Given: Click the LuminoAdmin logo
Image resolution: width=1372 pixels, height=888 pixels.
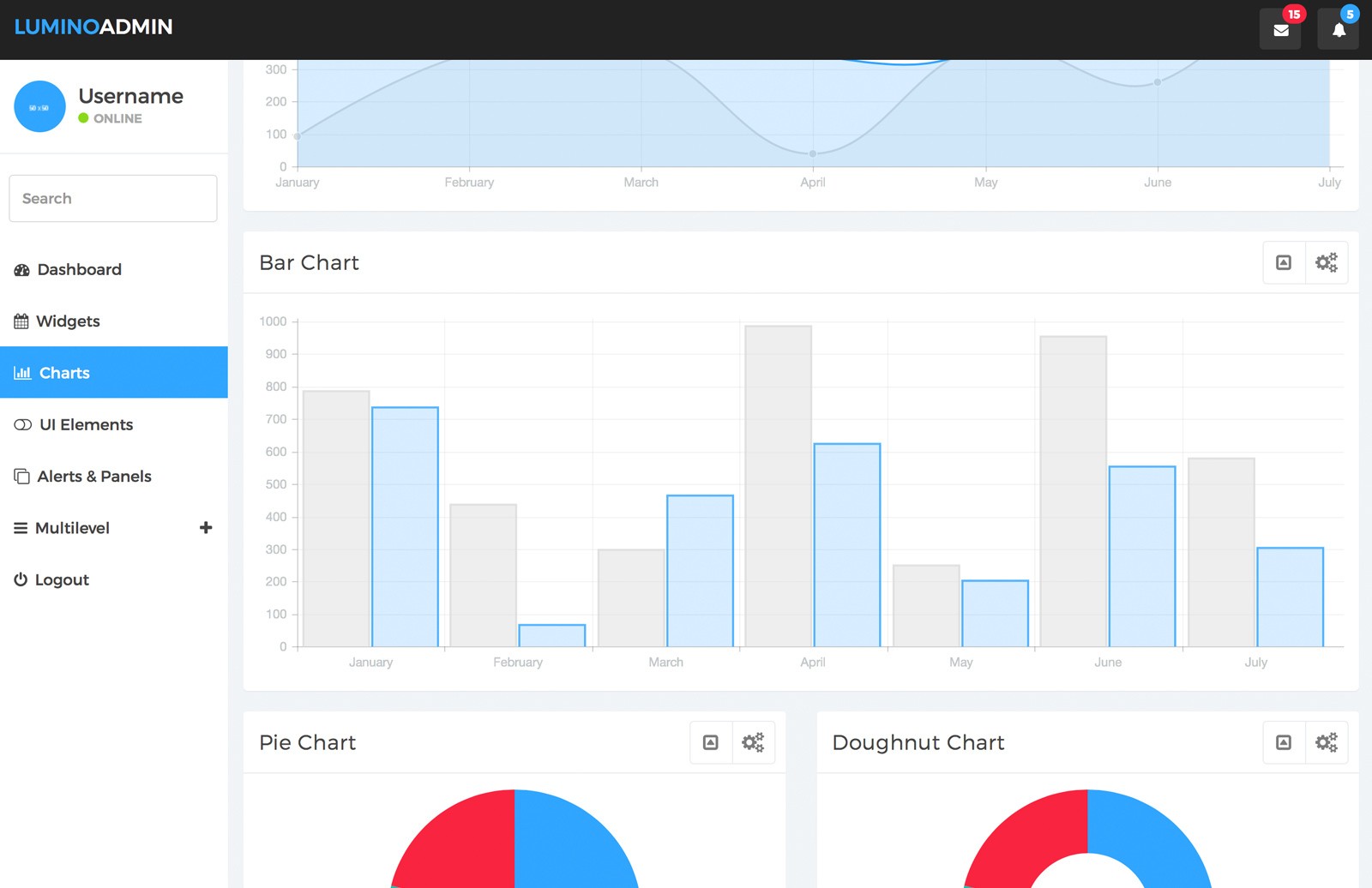Looking at the screenshot, I should 93,27.
